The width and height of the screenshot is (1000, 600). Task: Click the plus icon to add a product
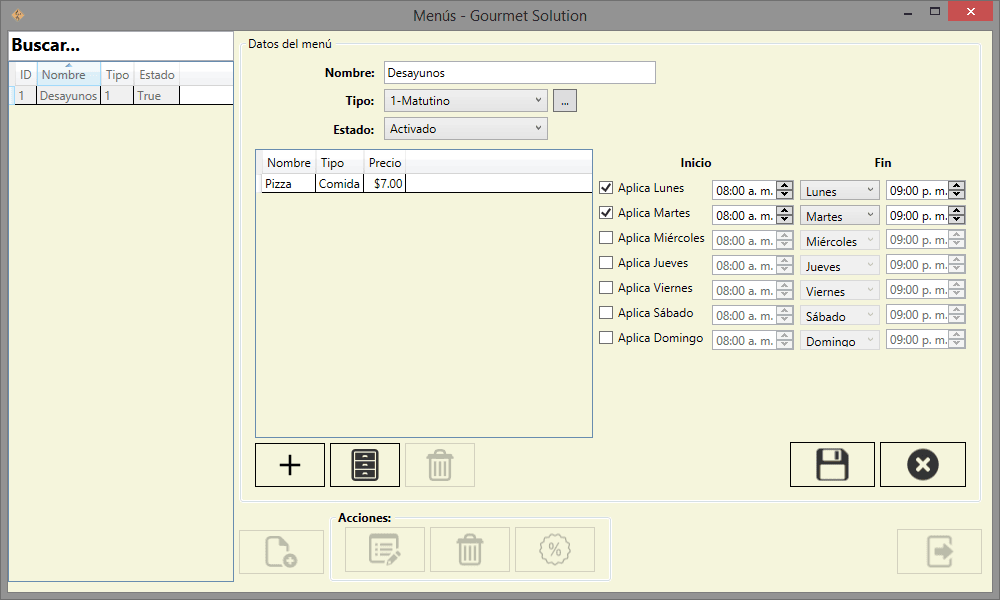[290, 465]
